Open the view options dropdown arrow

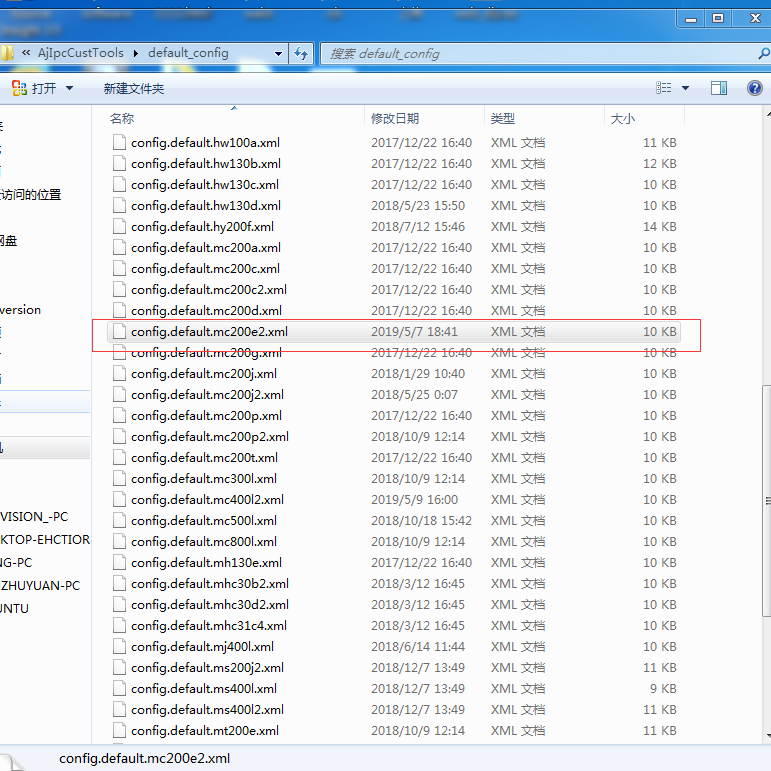point(685,88)
